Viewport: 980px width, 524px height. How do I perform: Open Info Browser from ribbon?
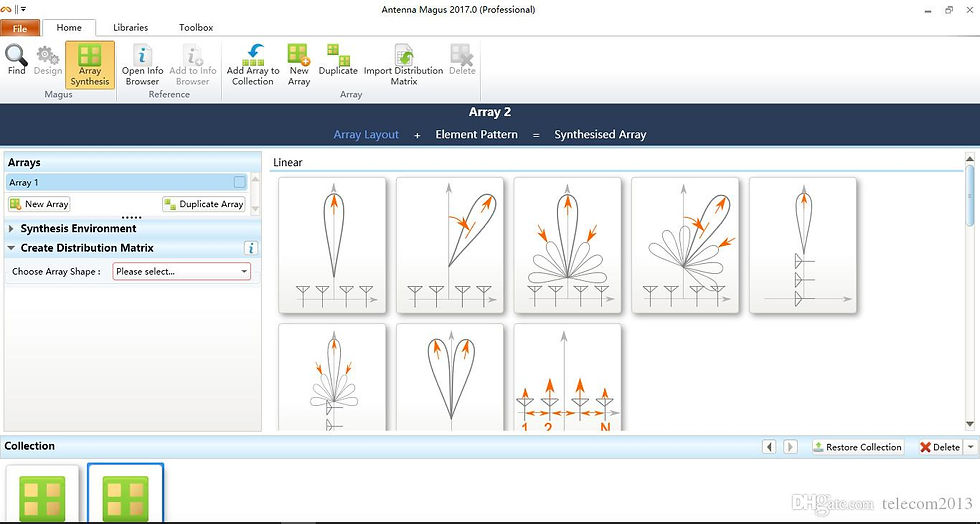(x=142, y=65)
